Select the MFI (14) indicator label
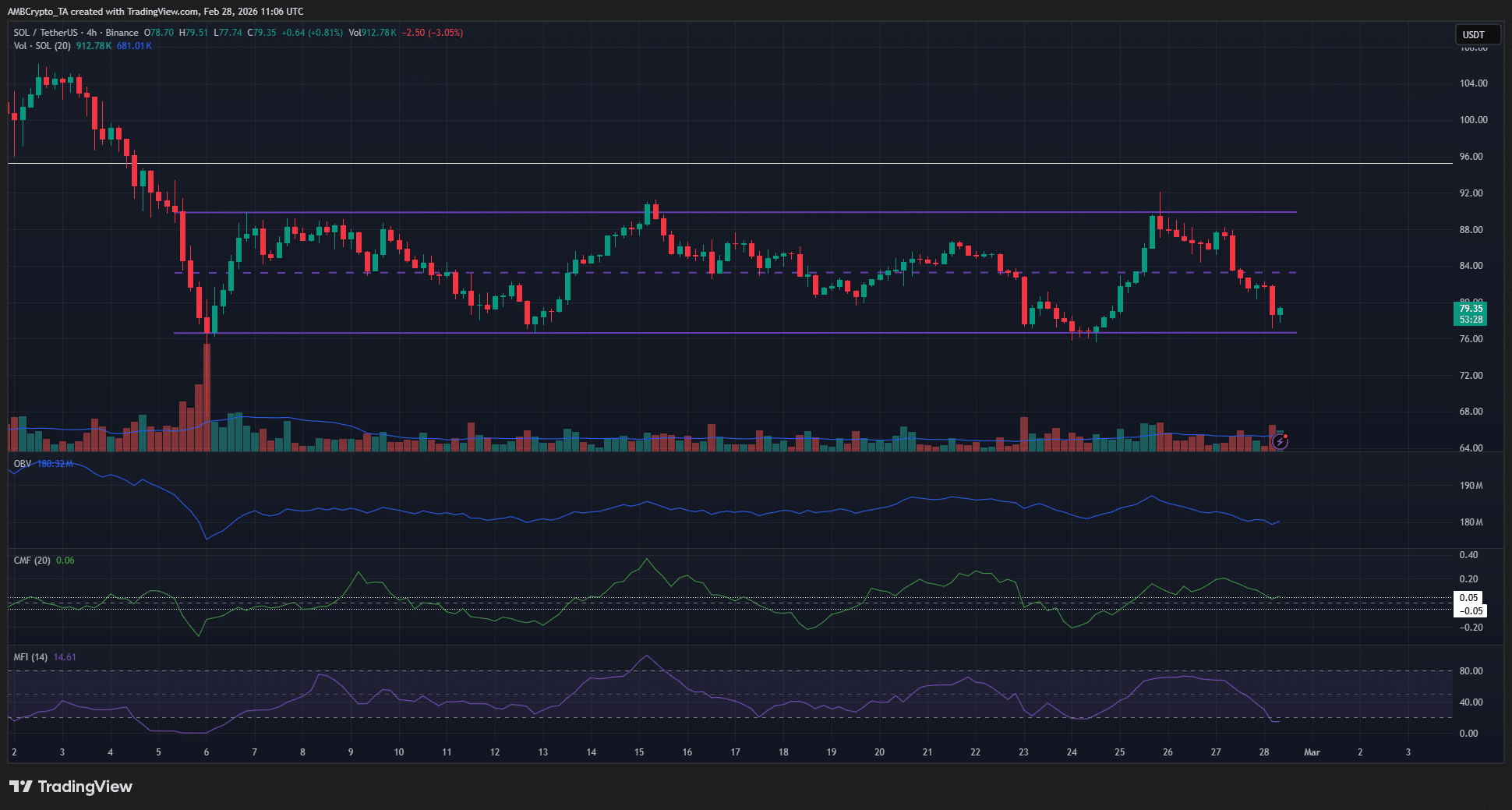The image size is (1512, 810). pyautogui.click(x=30, y=657)
